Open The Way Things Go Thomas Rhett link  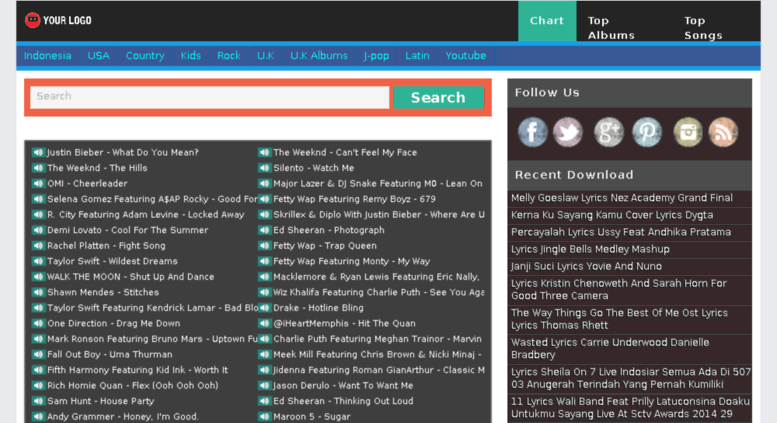619,319
